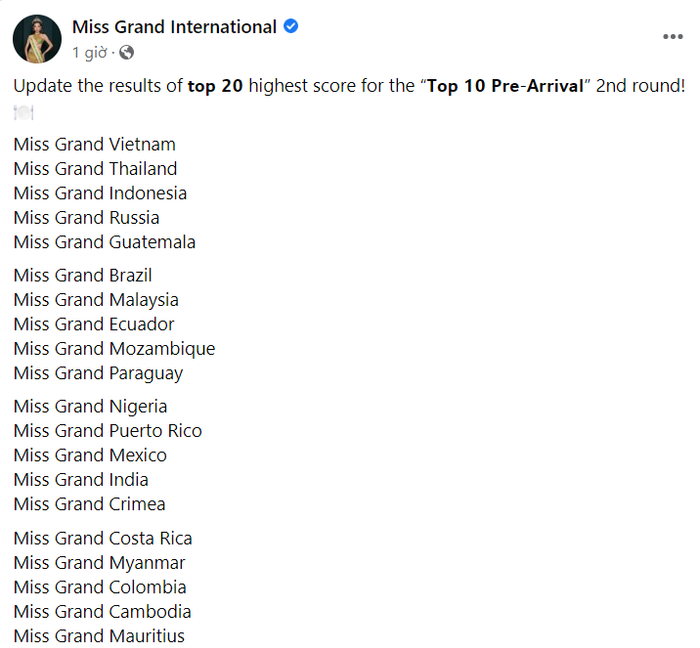Click the bold "Top 10 Pre-Arrival" text
The image size is (700, 648).
pos(505,86)
